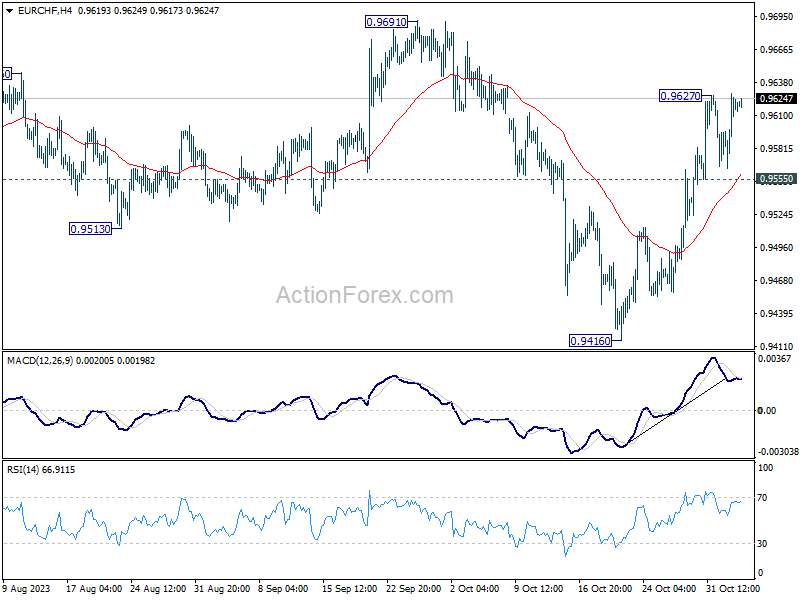Click the RSI scale value 70
The width and height of the screenshot is (800, 600).
pos(762,498)
